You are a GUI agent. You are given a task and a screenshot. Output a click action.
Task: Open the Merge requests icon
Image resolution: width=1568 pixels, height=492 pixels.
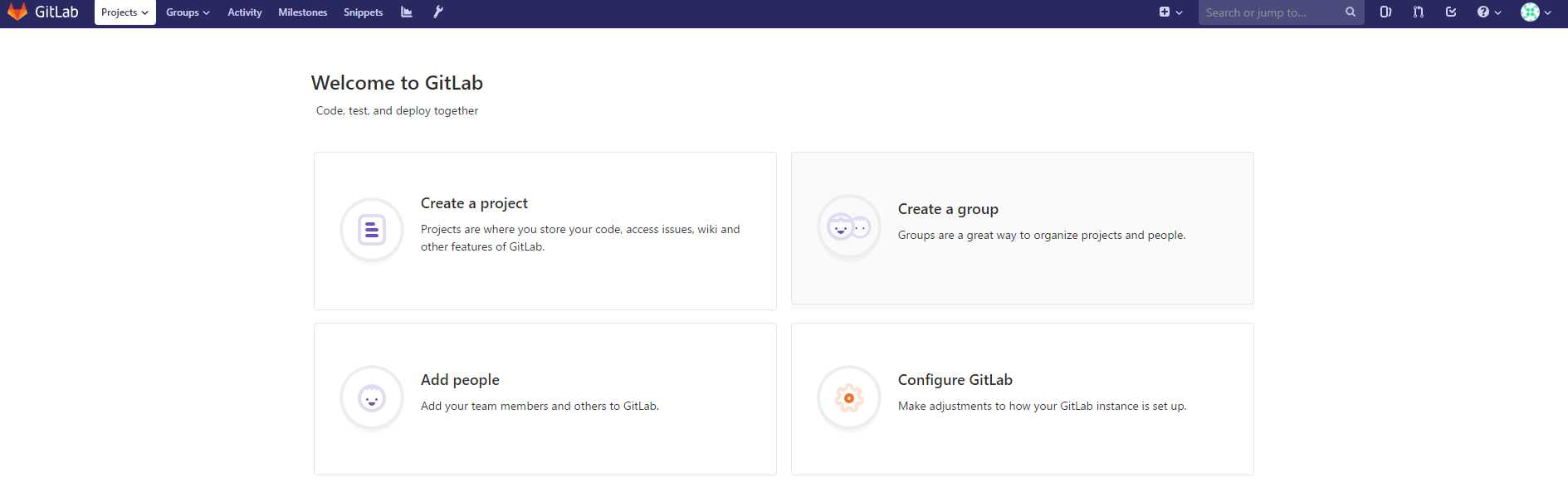1419,12
